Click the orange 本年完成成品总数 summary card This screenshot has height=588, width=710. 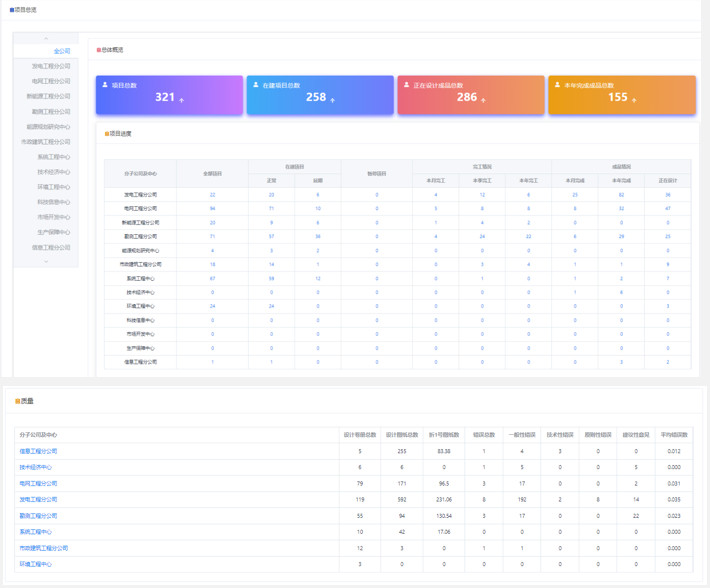(x=621, y=95)
